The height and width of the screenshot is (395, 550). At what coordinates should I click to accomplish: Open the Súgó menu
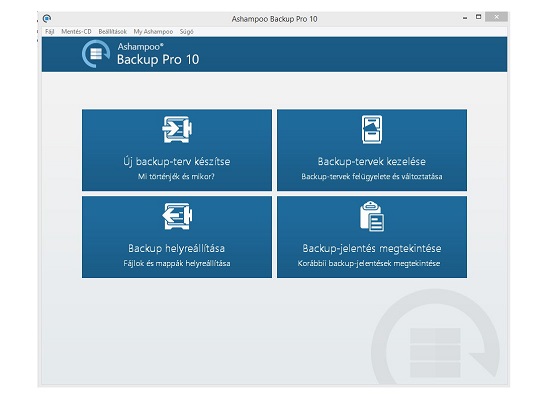186,32
